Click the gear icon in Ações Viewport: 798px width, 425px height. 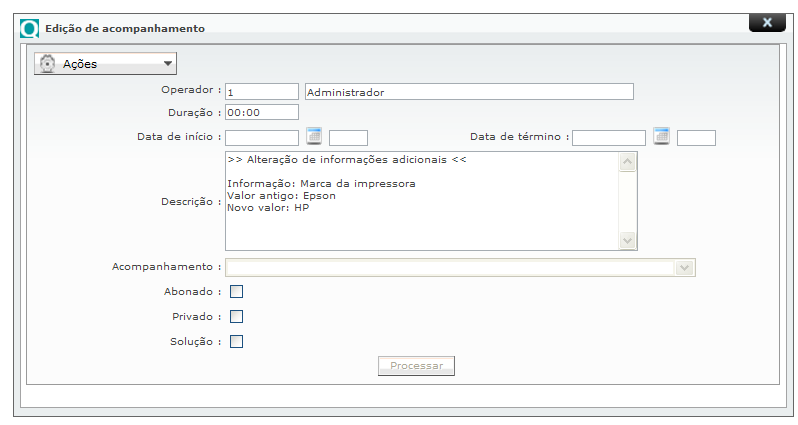[47, 64]
